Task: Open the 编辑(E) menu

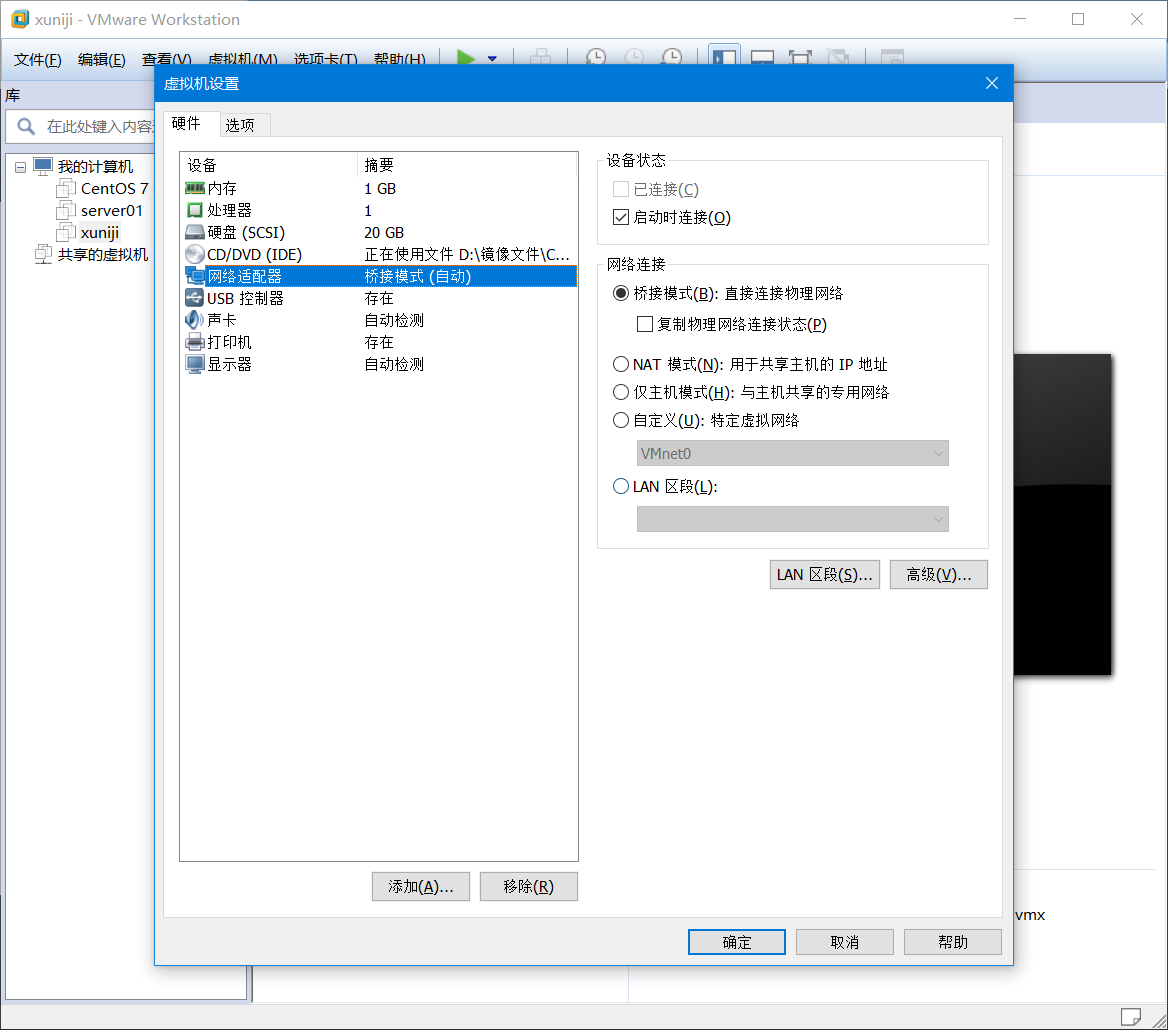Action: click(x=102, y=60)
